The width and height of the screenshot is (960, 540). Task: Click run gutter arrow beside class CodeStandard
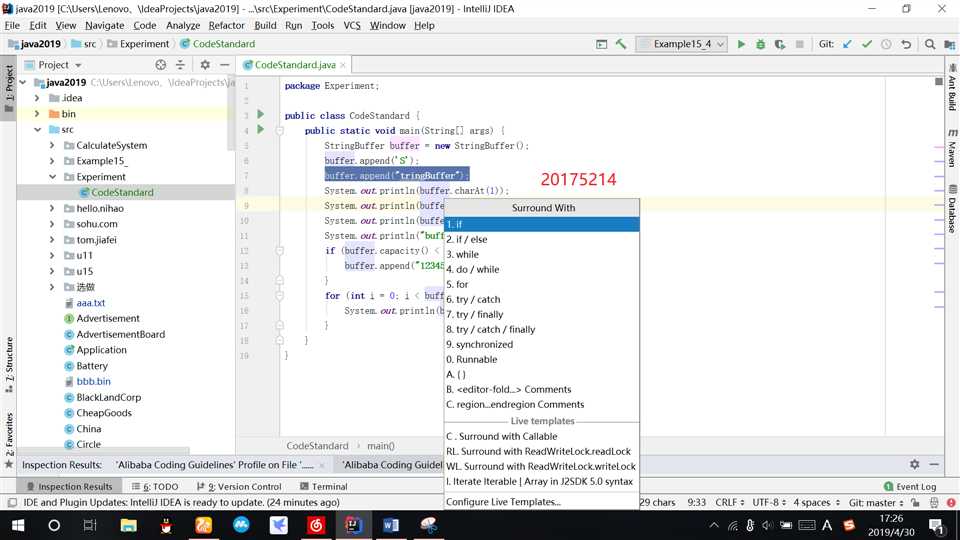point(261,114)
